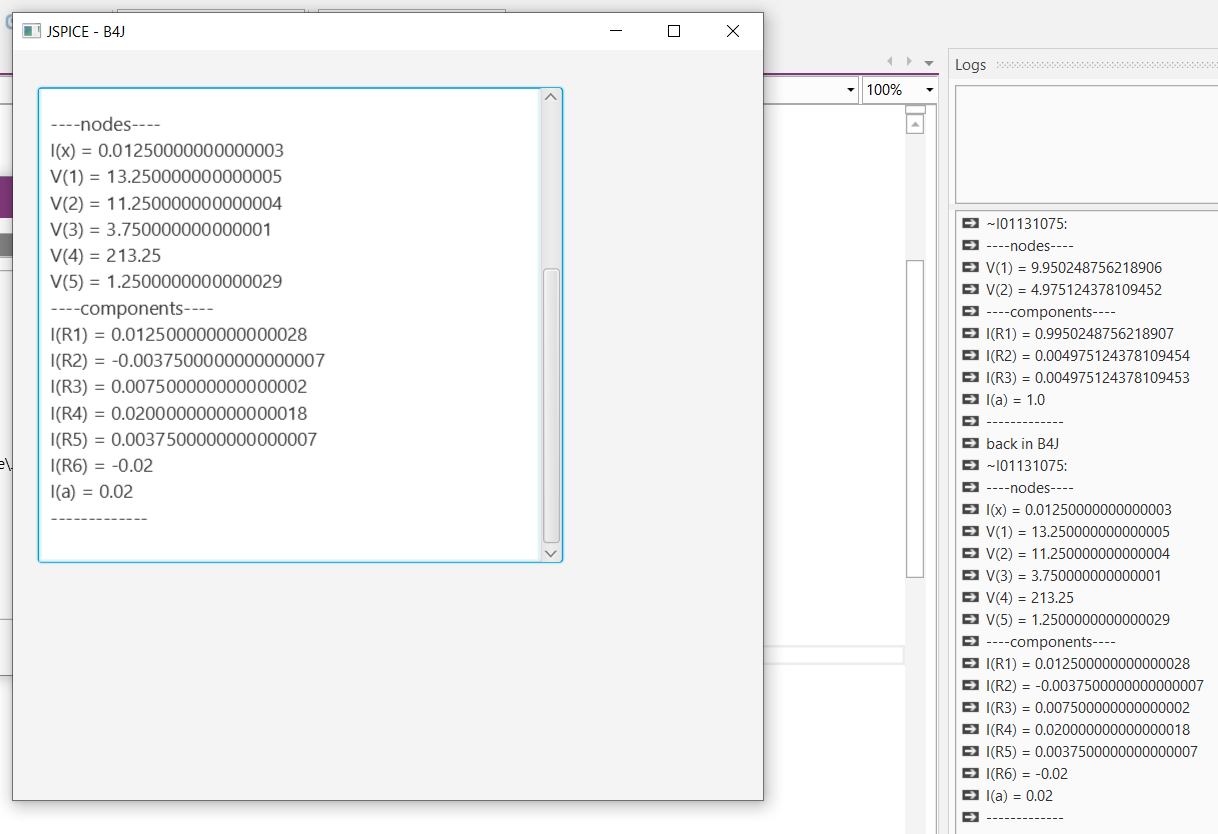
Task: Click 'I(R1) = 0.012500000000000028' in JSPICE text area
Action: (x=179, y=334)
